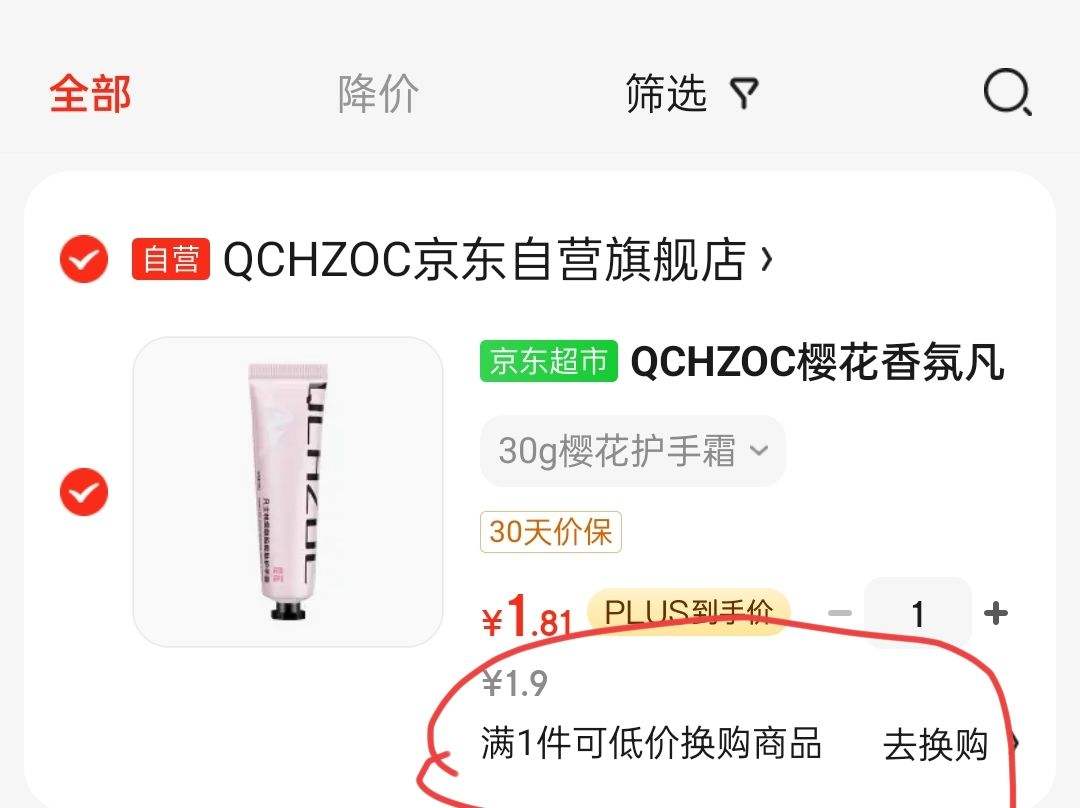The image size is (1080, 808).
Task: Tap the PLUS到手价 badge
Action: [x=688, y=612]
